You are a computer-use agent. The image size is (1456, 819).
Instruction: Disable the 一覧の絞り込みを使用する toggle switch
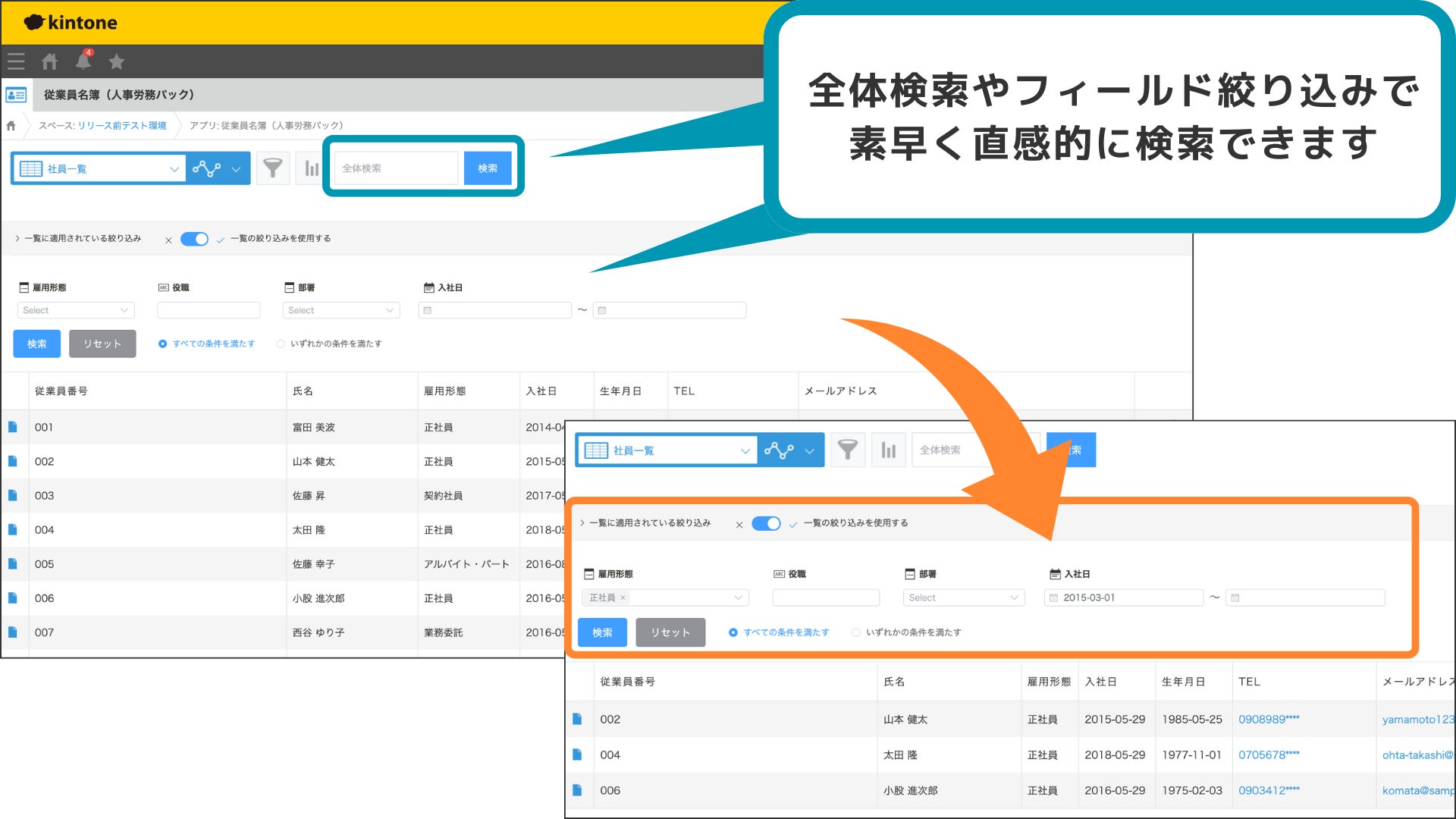coord(194,238)
